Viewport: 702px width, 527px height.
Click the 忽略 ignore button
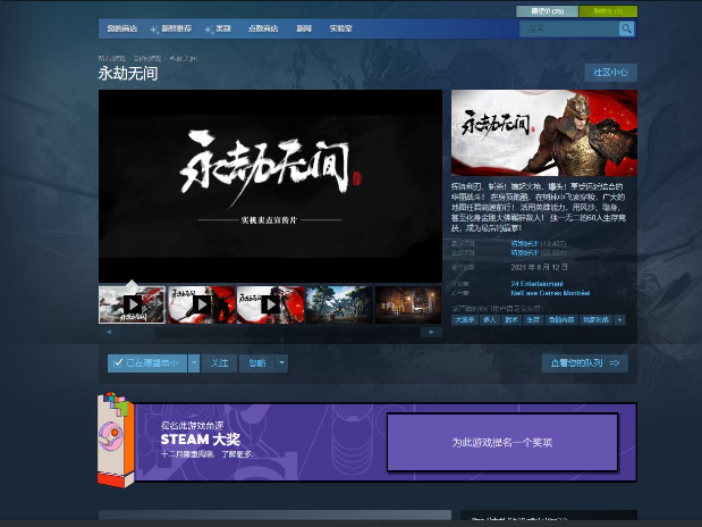pos(257,363)
